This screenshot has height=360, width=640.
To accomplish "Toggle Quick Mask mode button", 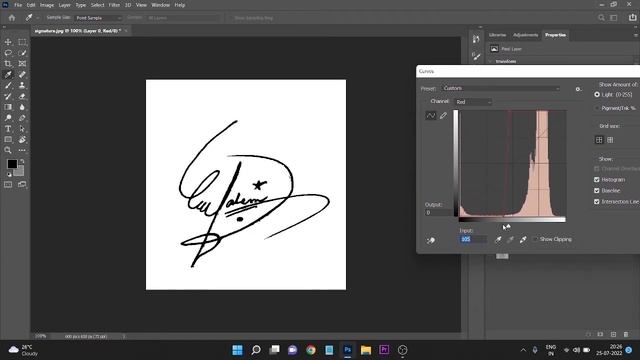I will [8, 184].
